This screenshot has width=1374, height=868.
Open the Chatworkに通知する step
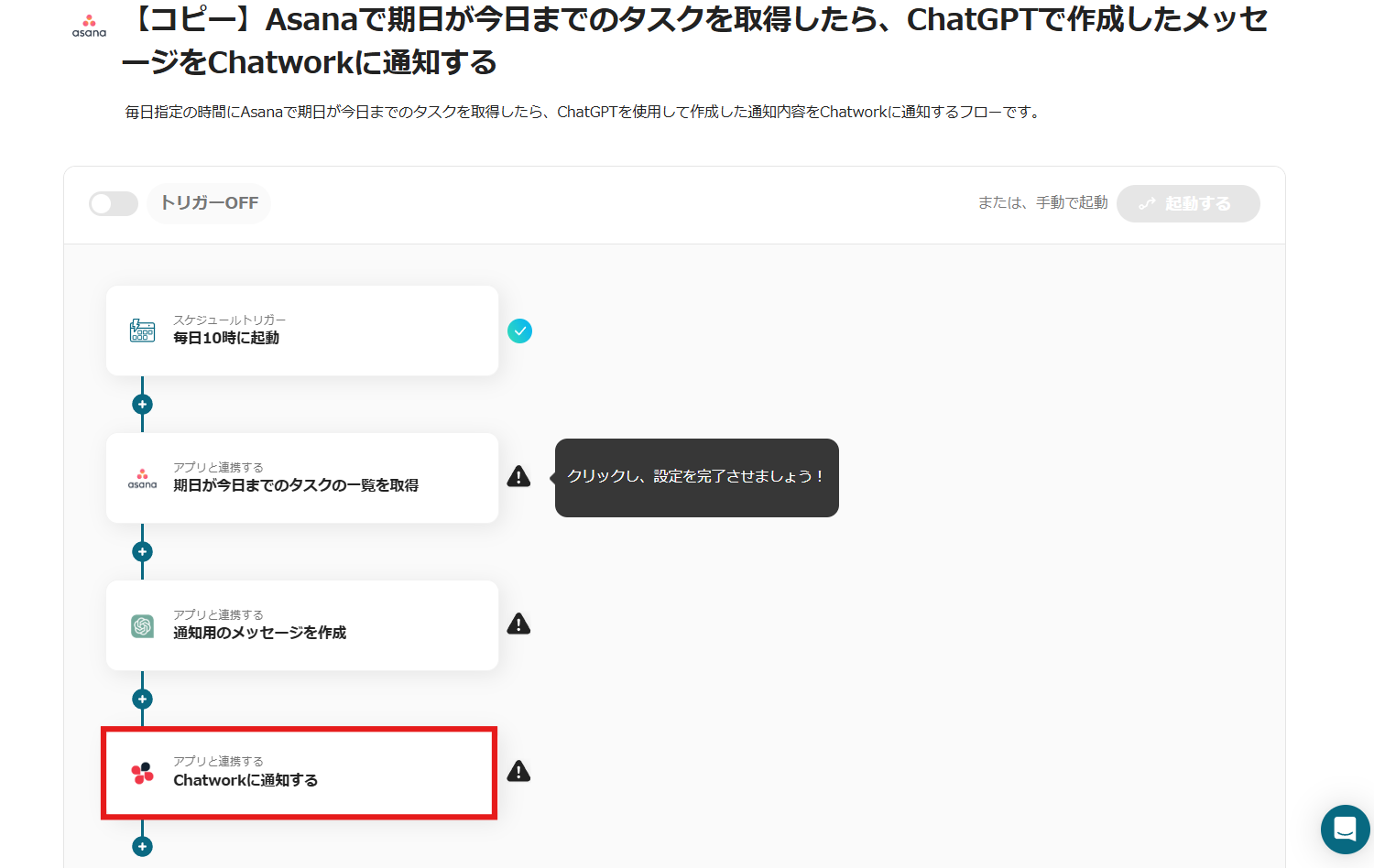pos(300,773)
